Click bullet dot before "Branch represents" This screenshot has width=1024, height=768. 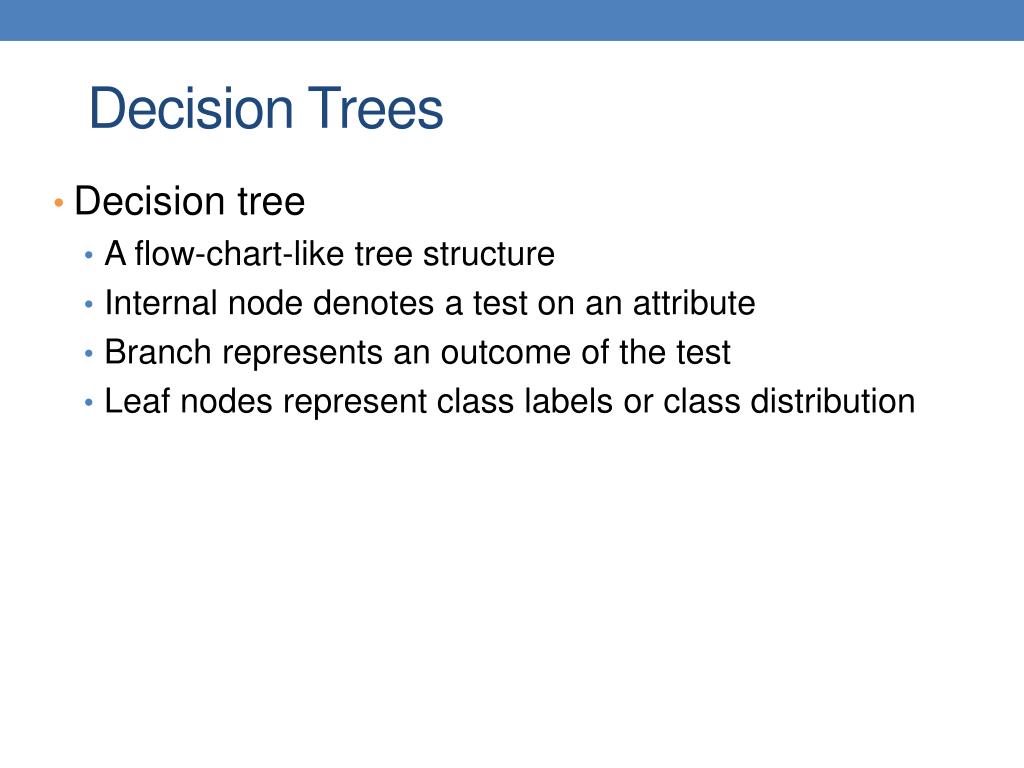(89, 354)
